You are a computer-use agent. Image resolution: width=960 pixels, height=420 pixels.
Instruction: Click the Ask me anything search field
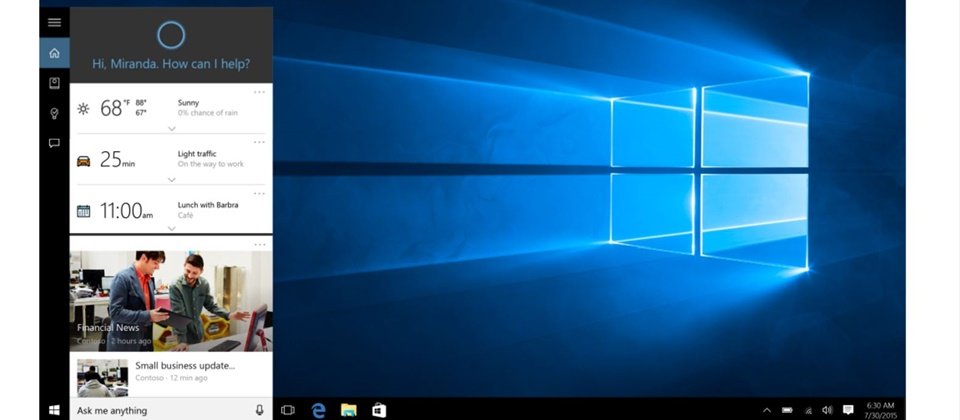171,410
